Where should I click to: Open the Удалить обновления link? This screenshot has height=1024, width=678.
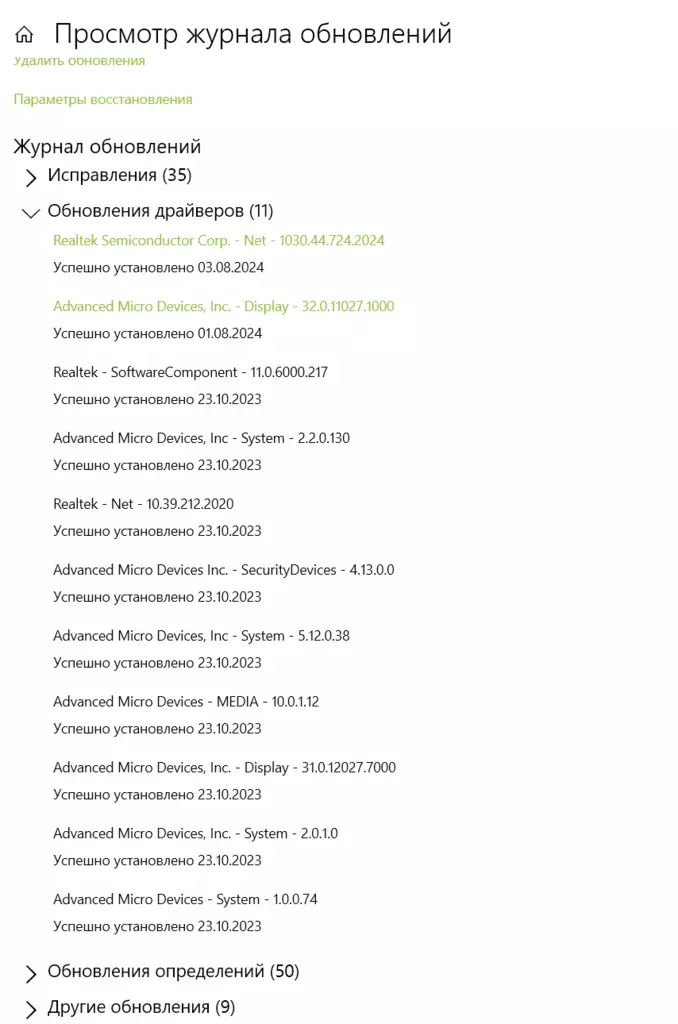[79, 61]
